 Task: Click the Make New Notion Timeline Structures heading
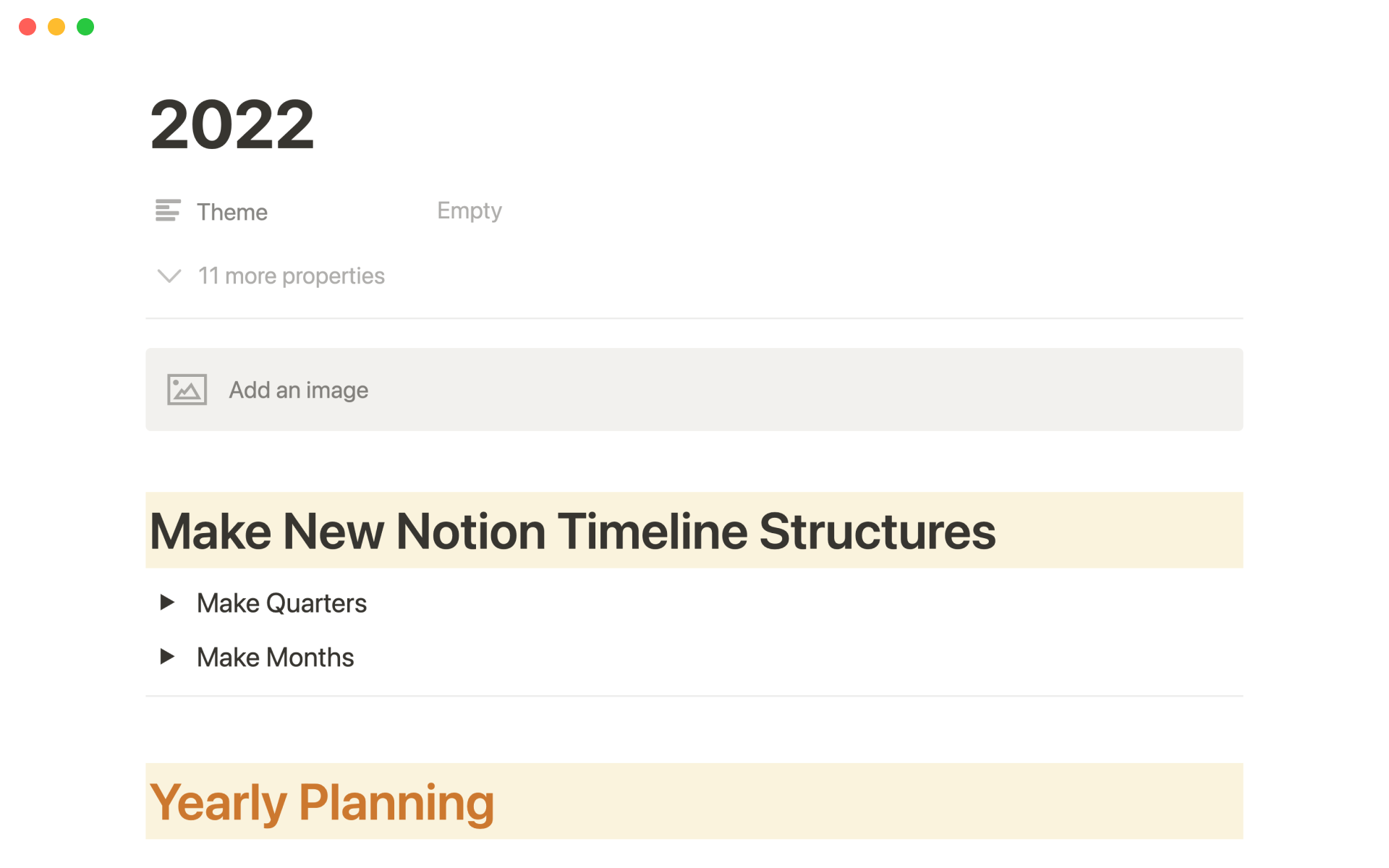click(x=572, y=532)
